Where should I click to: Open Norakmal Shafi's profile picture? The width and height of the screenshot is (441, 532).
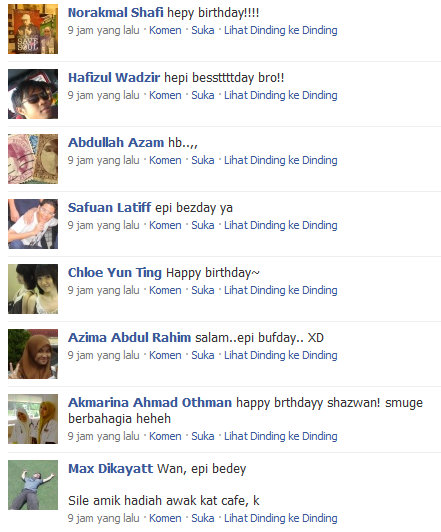coord(33,29)
